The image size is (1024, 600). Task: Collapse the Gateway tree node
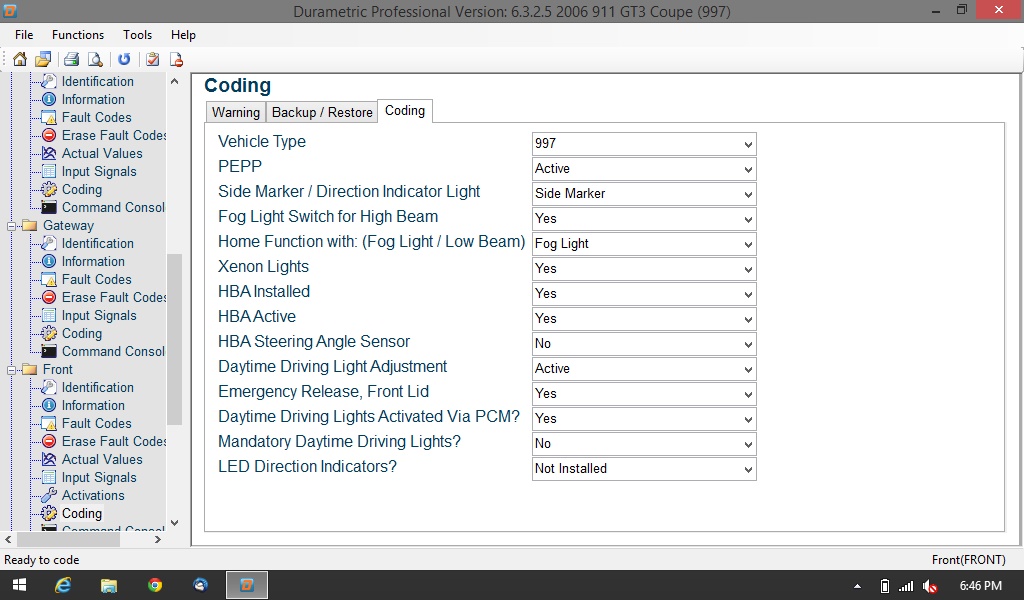pos(12,226)
